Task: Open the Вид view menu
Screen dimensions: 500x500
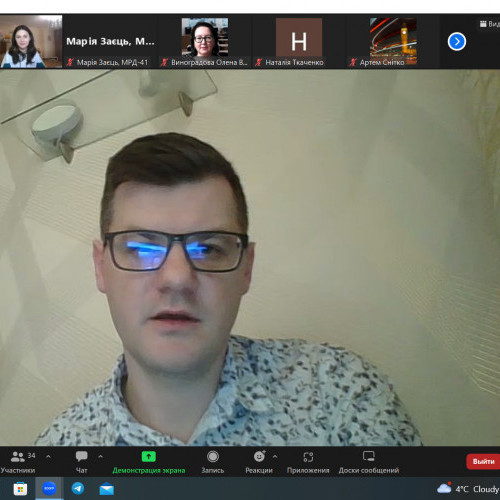Action: (490, 24)
